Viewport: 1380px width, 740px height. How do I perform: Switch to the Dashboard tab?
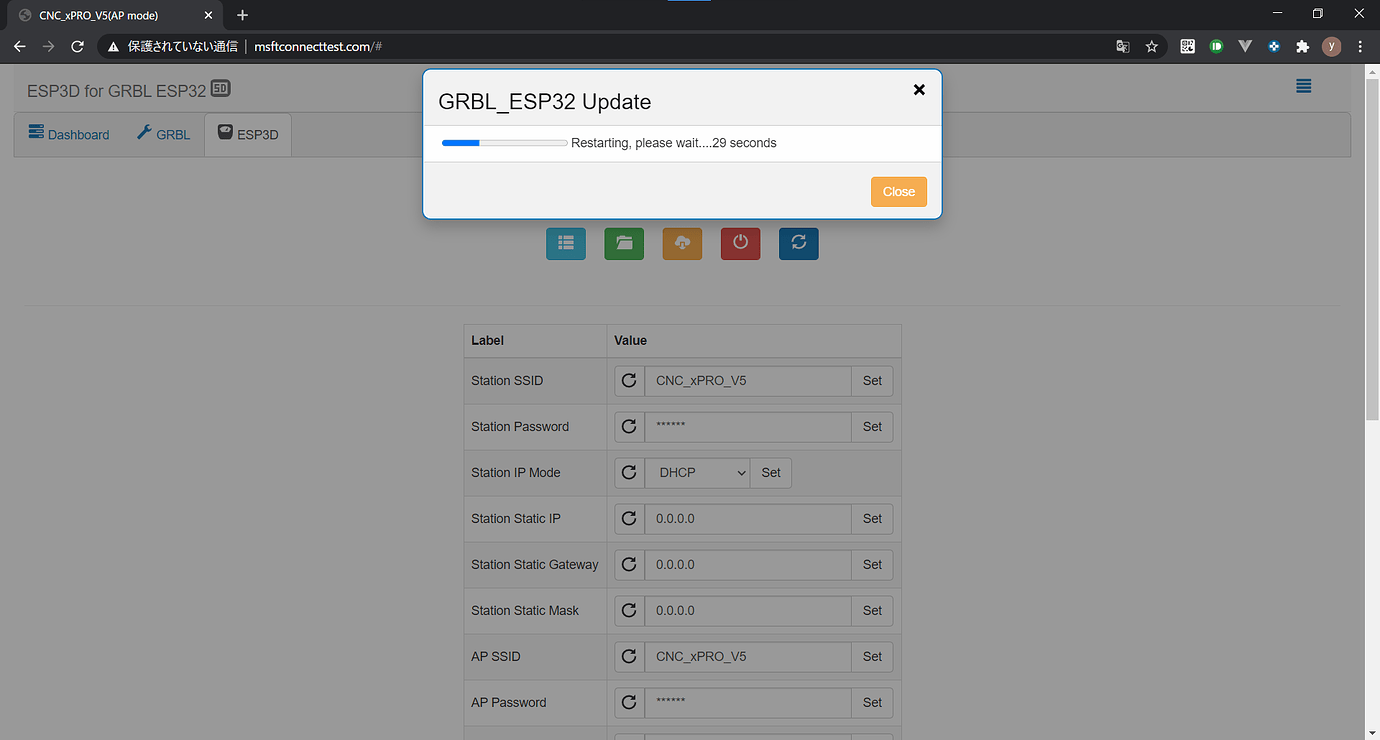coord(68,134)
